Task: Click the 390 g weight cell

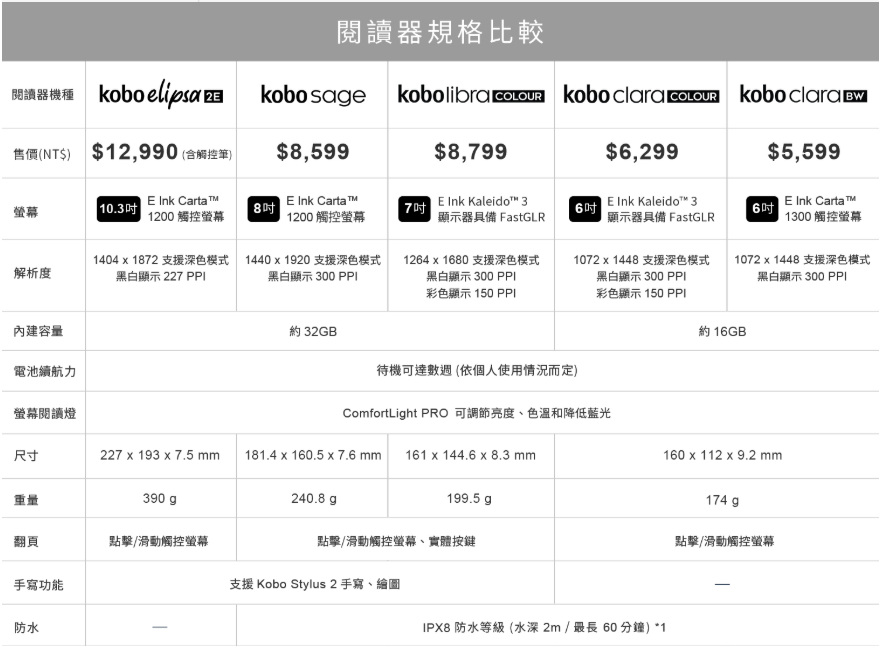Action: (160, 499)
